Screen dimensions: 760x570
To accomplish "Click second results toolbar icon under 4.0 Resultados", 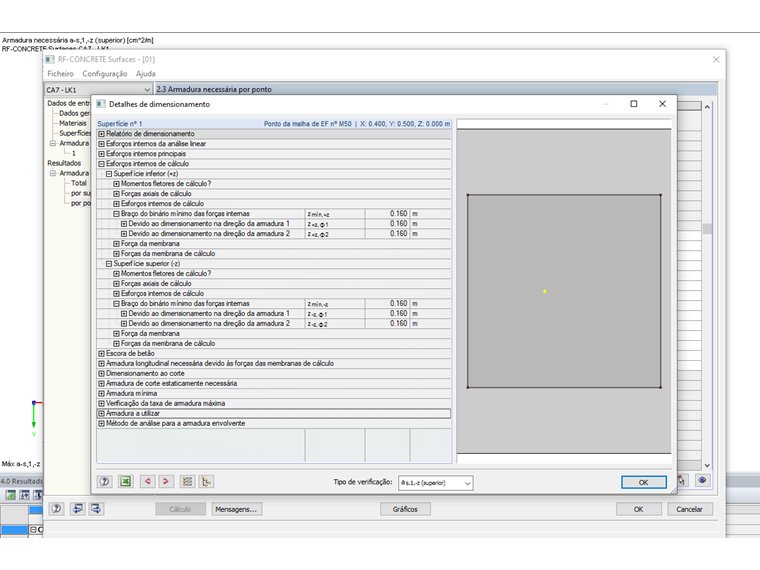I will [24, 495].
